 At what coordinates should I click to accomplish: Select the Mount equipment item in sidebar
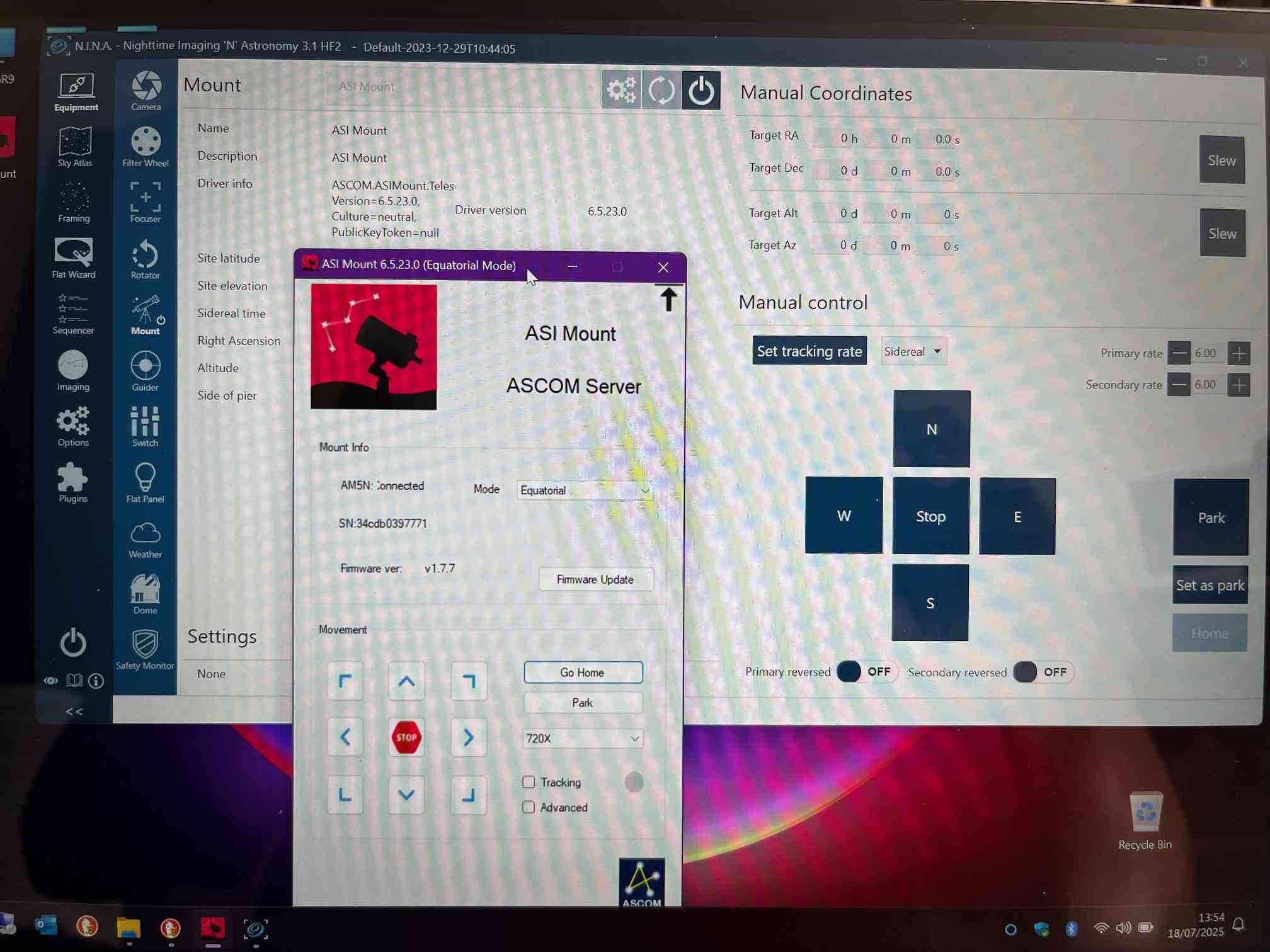tap(146, 315)
